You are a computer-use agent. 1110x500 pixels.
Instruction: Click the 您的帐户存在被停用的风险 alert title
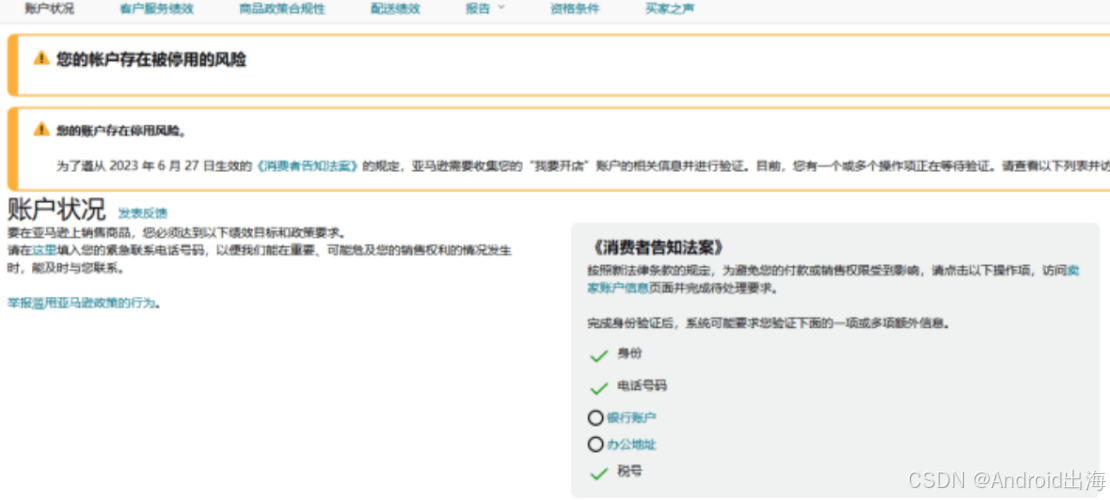pyautogui.click(x=151, y=59)
